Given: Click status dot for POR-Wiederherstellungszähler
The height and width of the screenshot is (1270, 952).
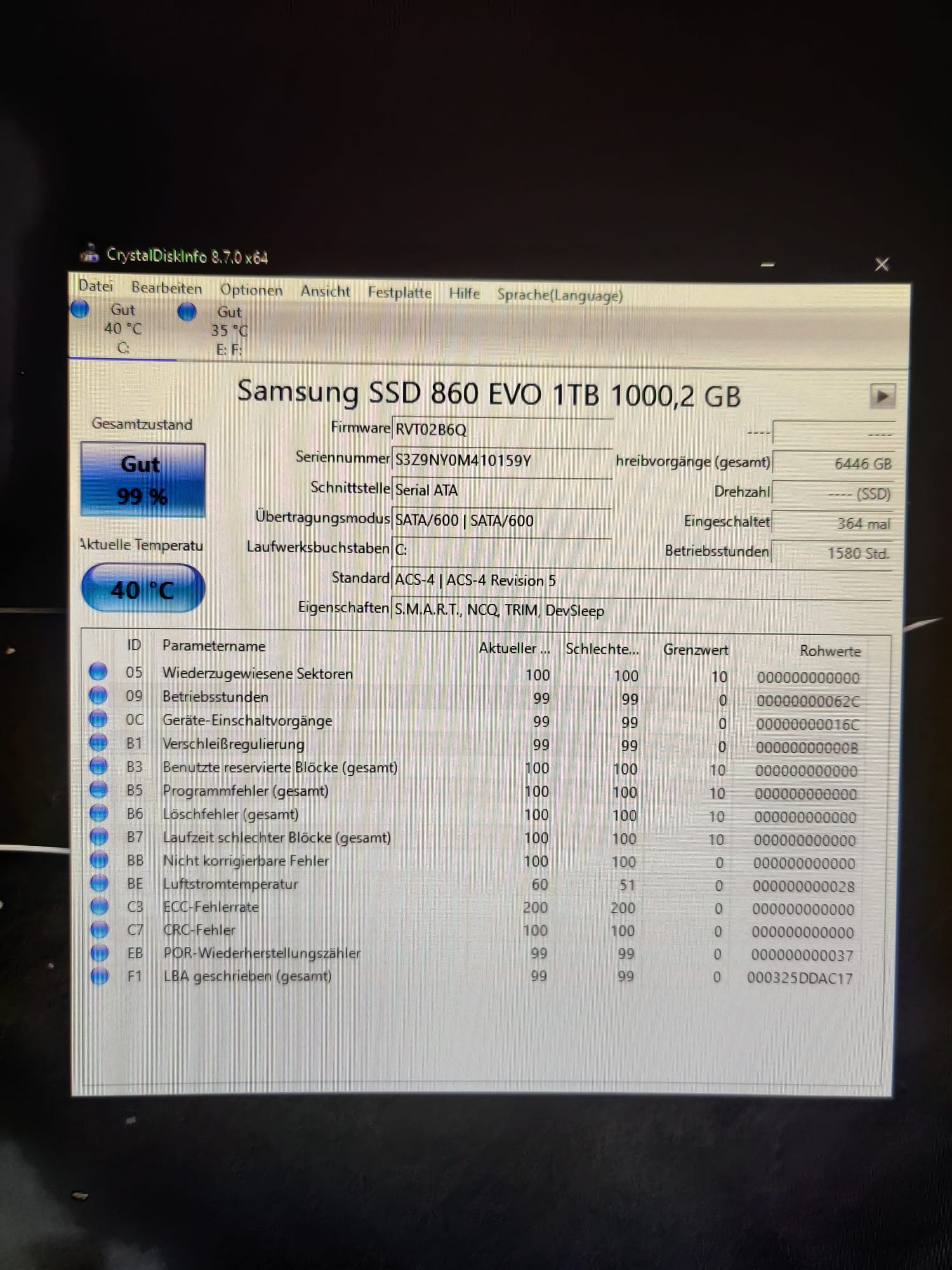Looking at the screenshot, I should click(x=100, y=952).
